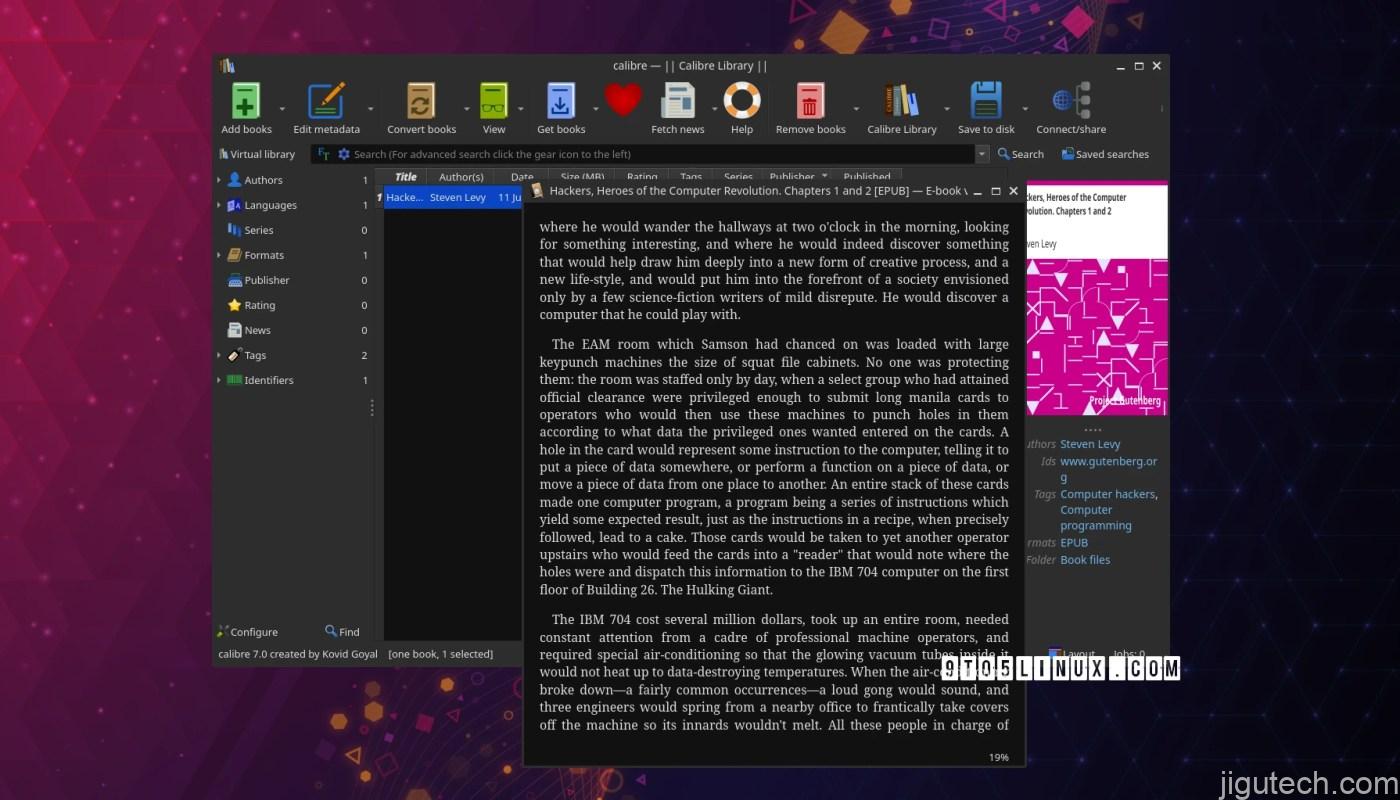Screen dimensions: 1400x800
Task: Click the Steven Levy author link in details
Action: tap(1090, 444)
